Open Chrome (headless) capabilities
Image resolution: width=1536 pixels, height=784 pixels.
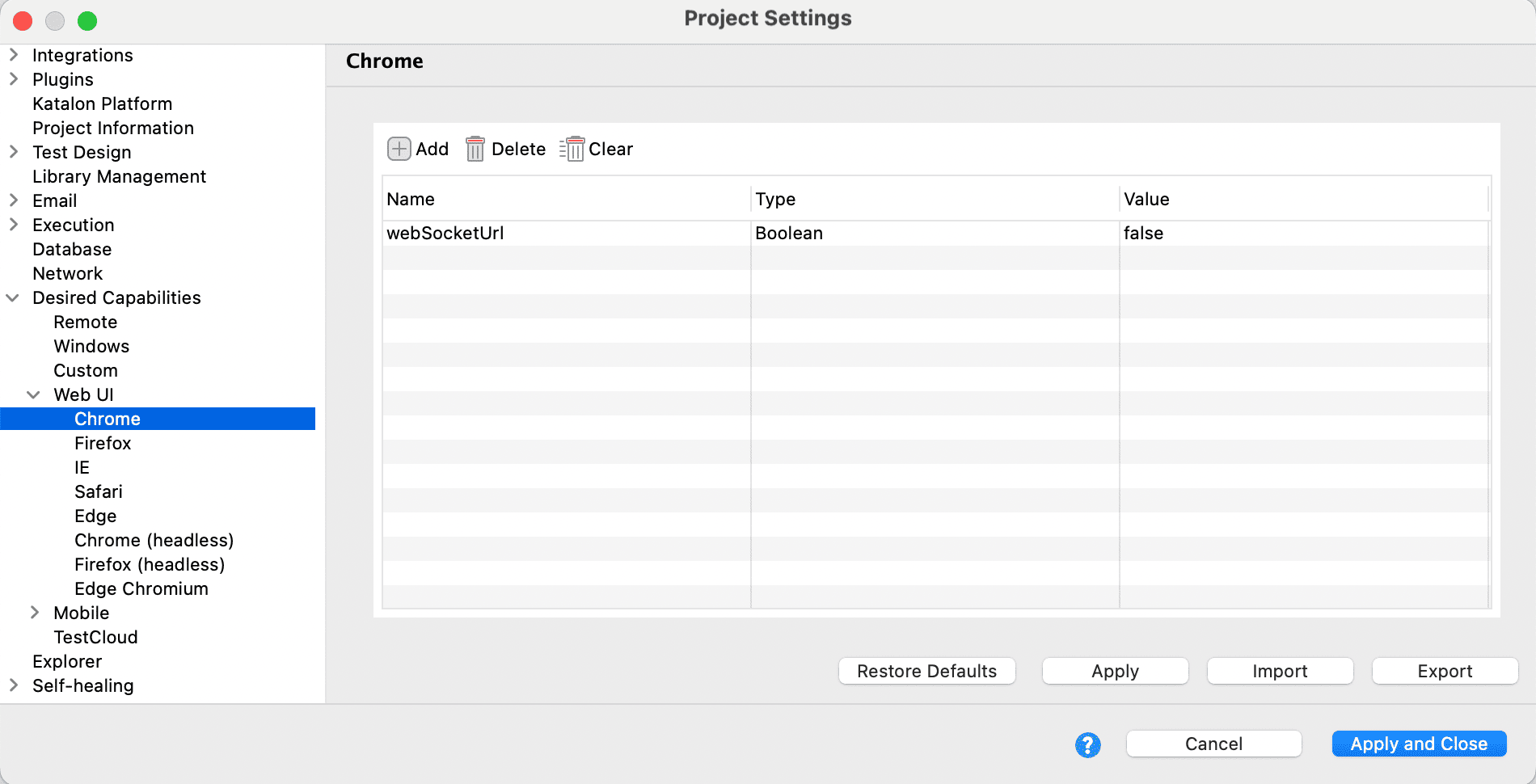(x=154, y=541)
